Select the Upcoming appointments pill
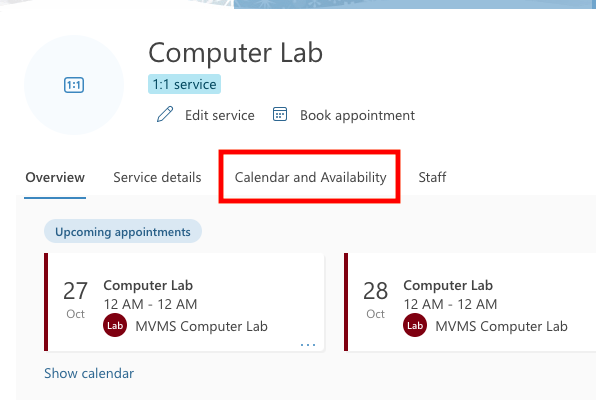The image size is (596, 400). coord(123,232)
